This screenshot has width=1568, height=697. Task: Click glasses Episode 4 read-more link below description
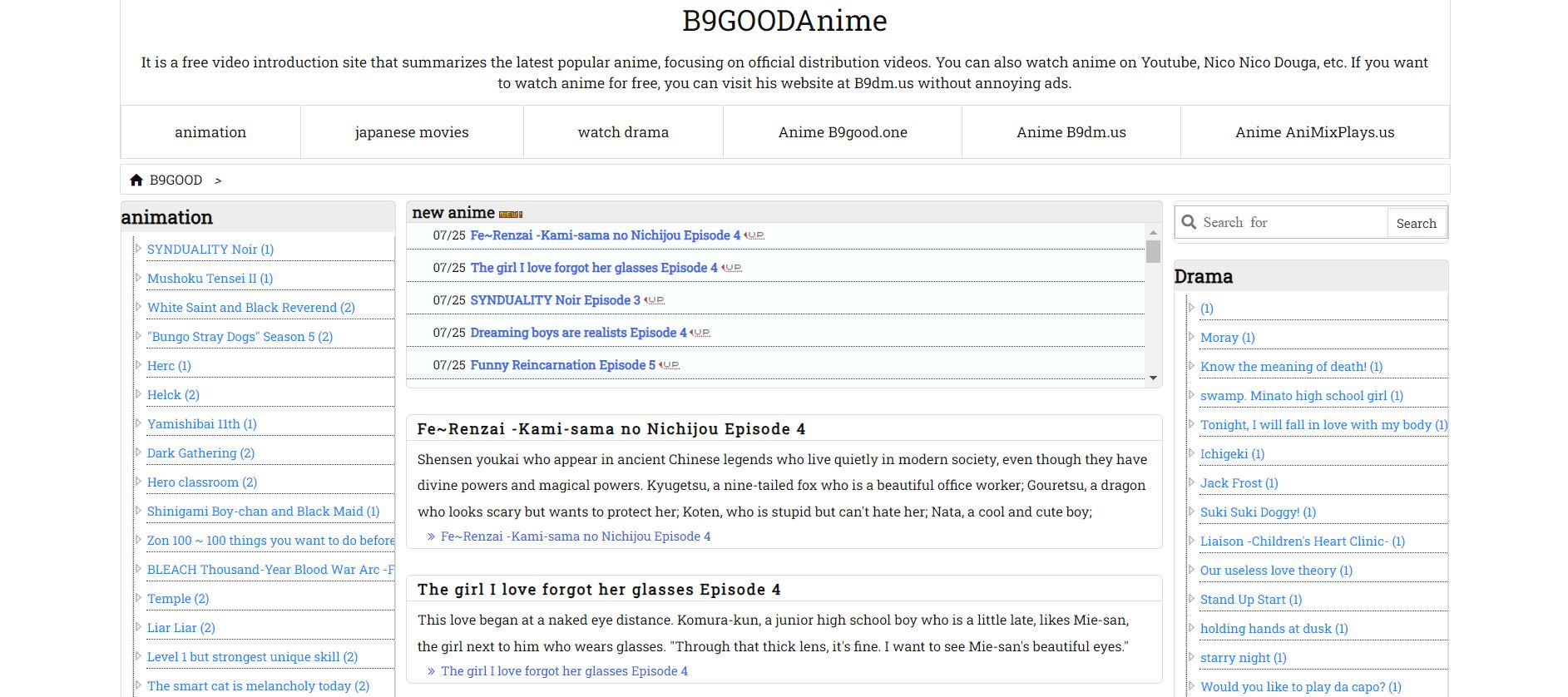pyautogui.click(x=564, y=671)
